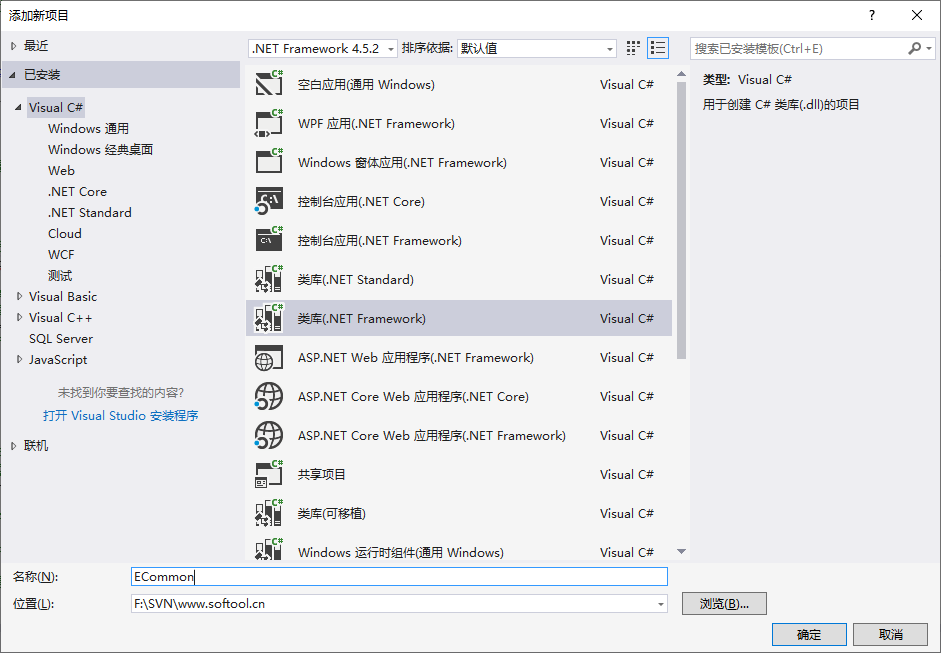Viewport: 941px width, 653px height.
Task: Click the 类库(可移植) template icon
Action: point(269,513)
